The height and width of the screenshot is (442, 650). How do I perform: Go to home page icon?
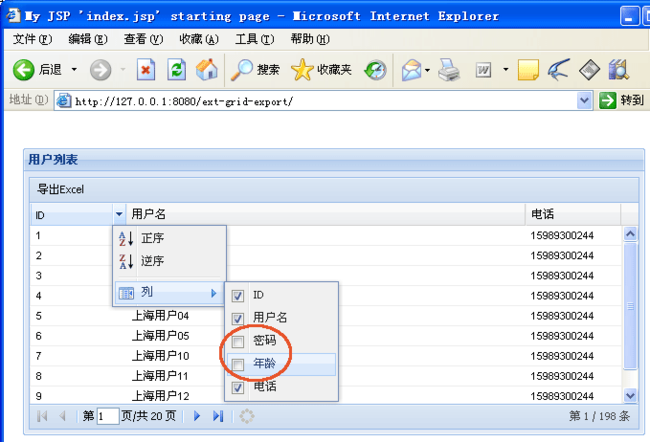coord(207,69)
